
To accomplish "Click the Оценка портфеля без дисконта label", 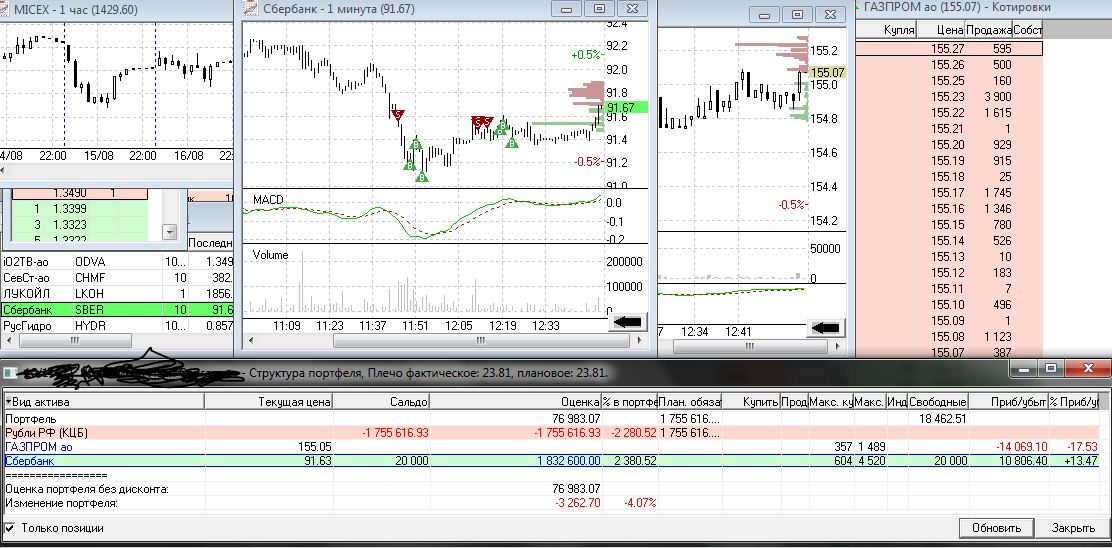I will coord(87,488).
